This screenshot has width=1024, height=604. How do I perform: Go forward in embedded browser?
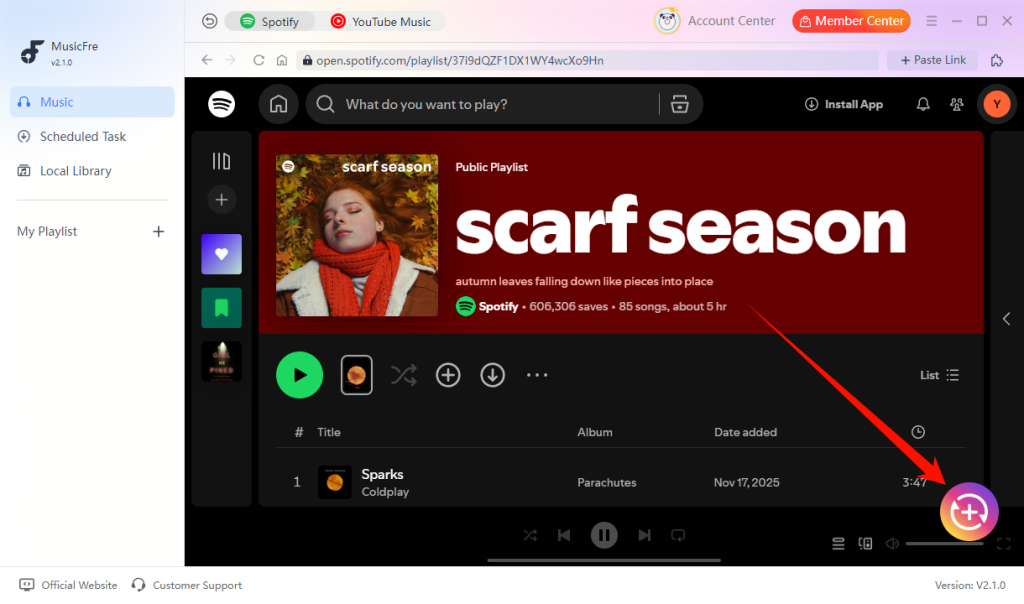(x=230, y=60)
